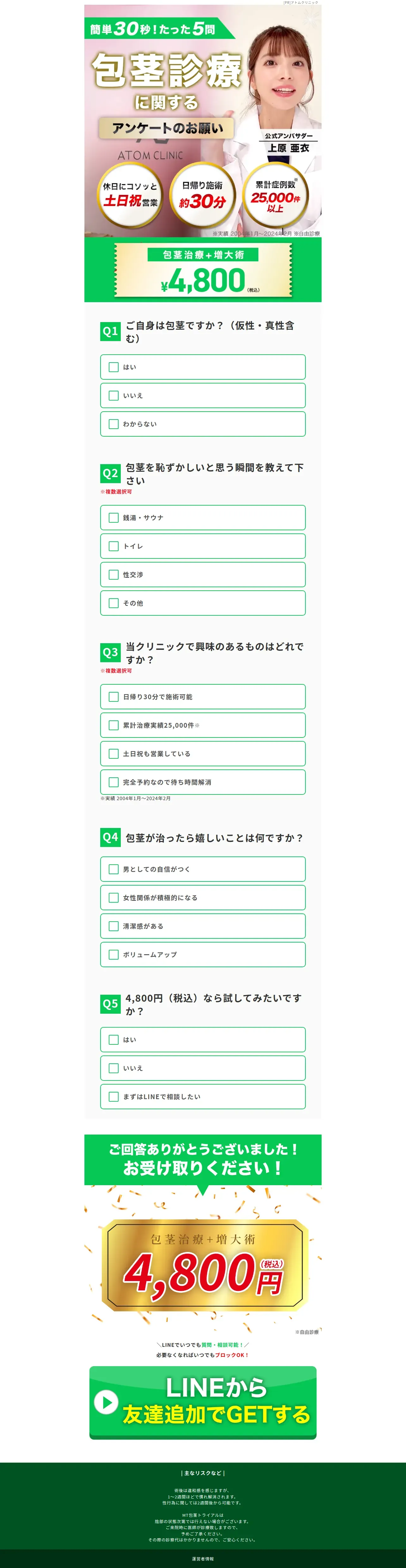Check 'はい' under Q1
The image size is (406, 1568).
[x=114, y=367]
